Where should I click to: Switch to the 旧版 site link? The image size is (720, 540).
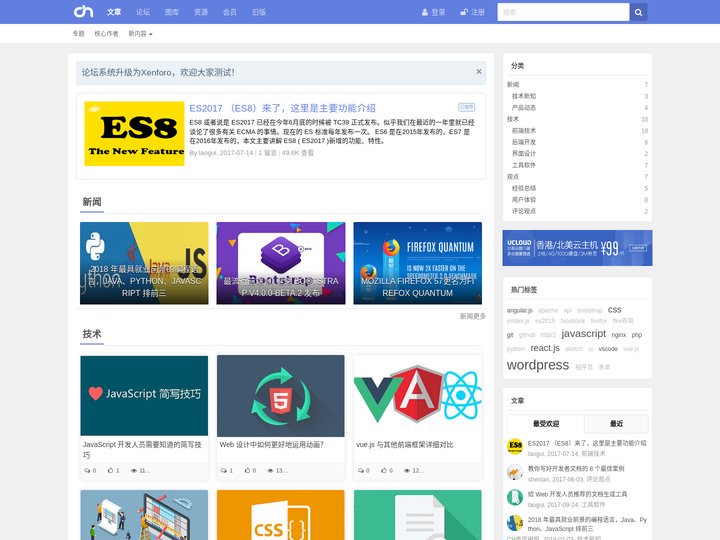259,12
